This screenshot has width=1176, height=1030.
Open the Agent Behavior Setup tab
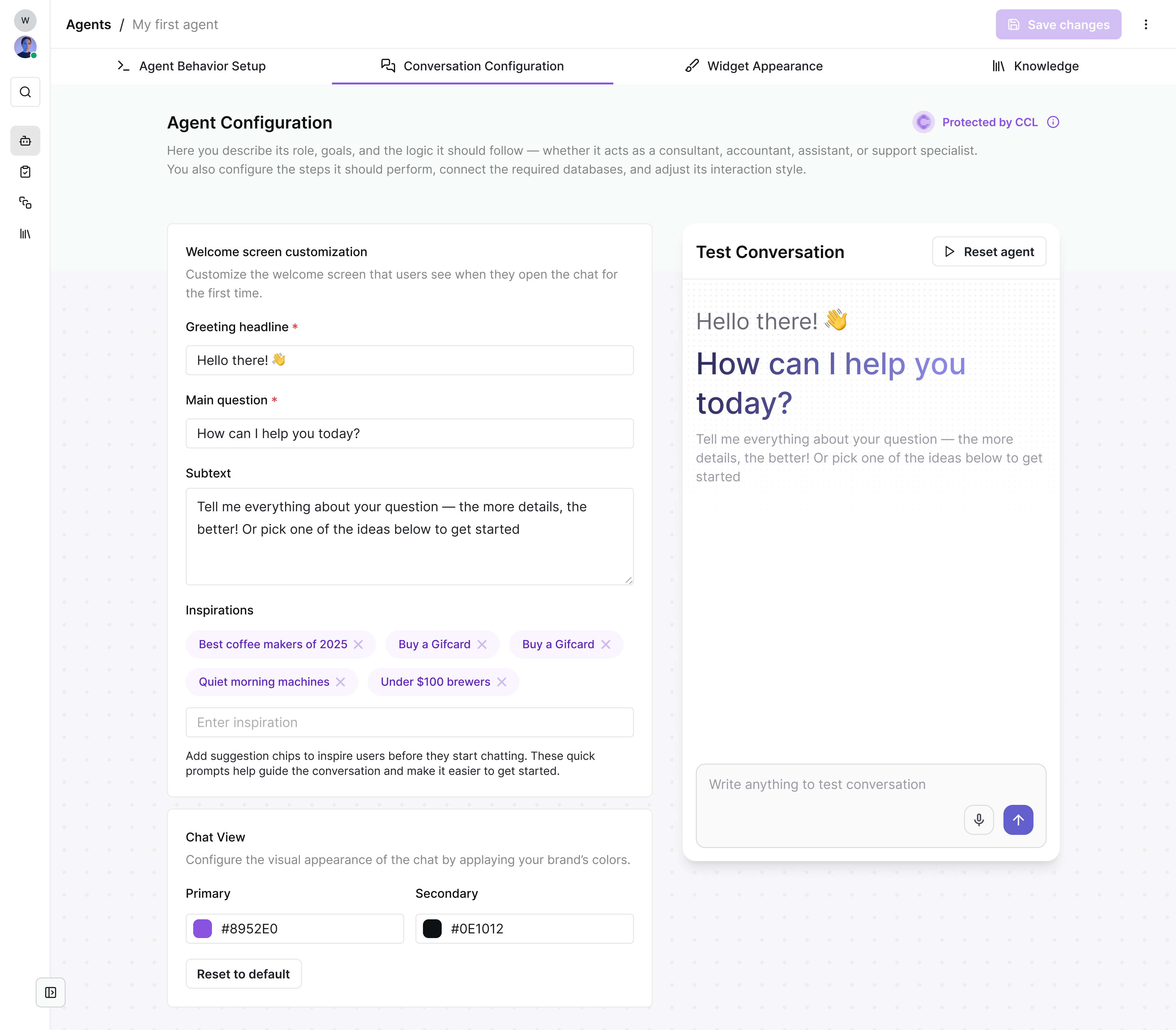(191, 66)
